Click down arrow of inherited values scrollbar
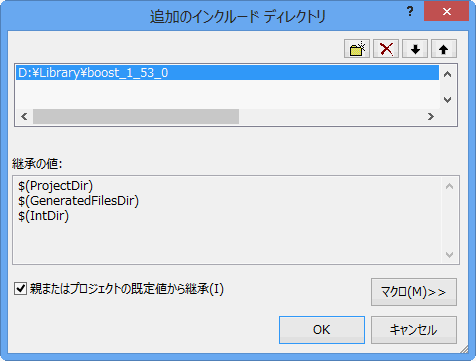This screenshot has height=361, width=476. (449, 255)
